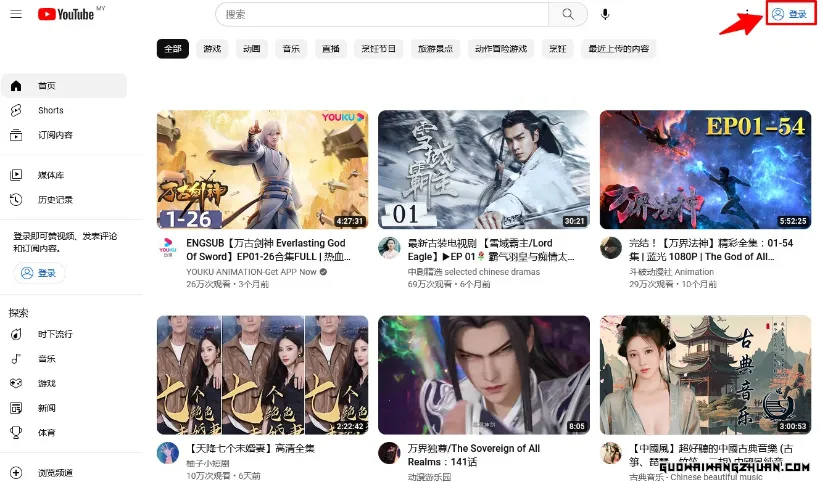
Task: Open the three-dot settings menu
Action: point(747,14)
